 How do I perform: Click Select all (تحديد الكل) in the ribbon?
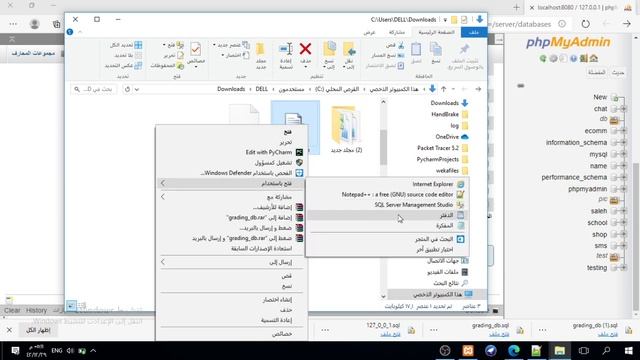click(126, 45)
